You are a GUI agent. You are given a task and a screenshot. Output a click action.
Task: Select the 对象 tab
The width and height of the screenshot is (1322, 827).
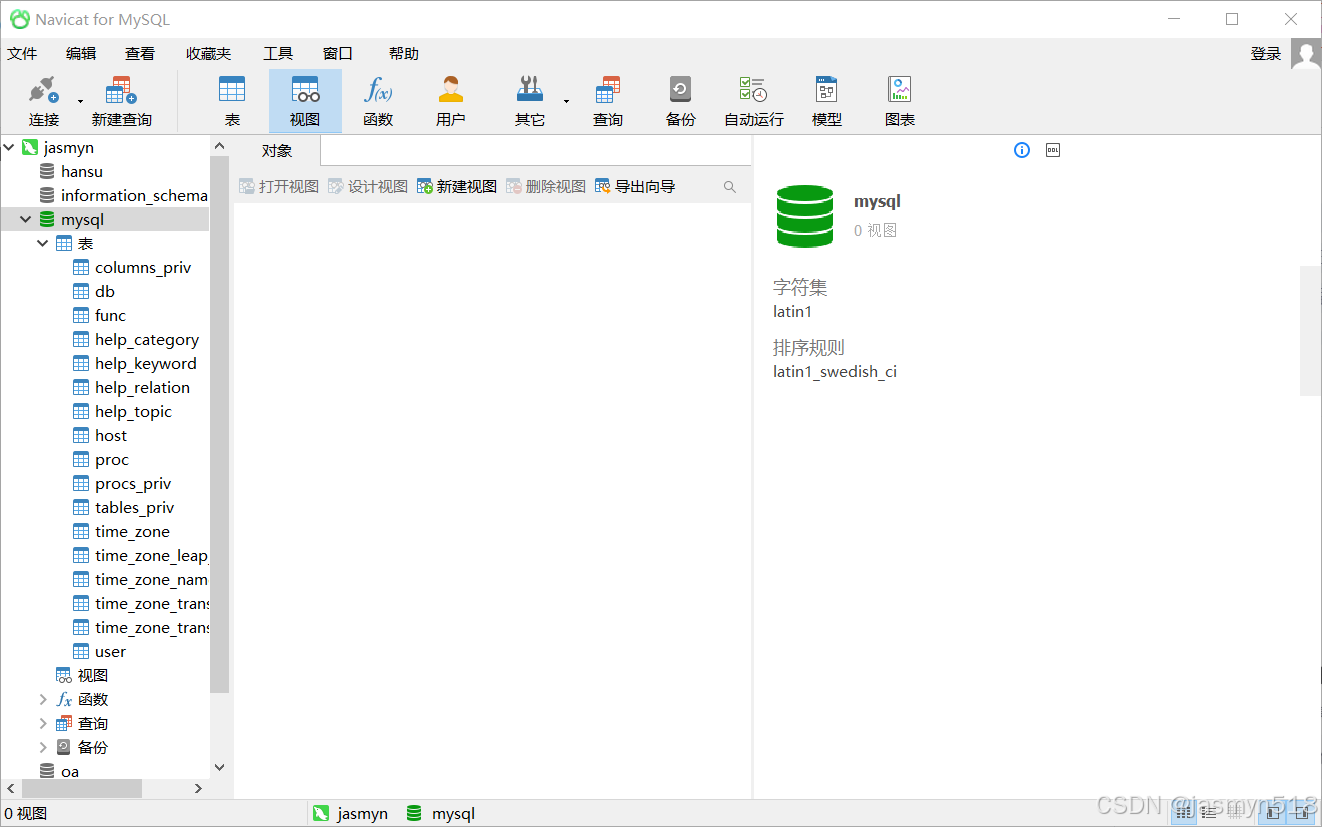point(277,151)
